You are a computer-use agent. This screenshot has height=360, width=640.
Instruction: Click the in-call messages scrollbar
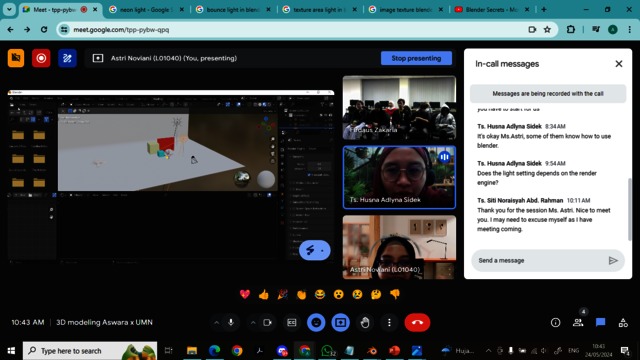tap(629, 208)
